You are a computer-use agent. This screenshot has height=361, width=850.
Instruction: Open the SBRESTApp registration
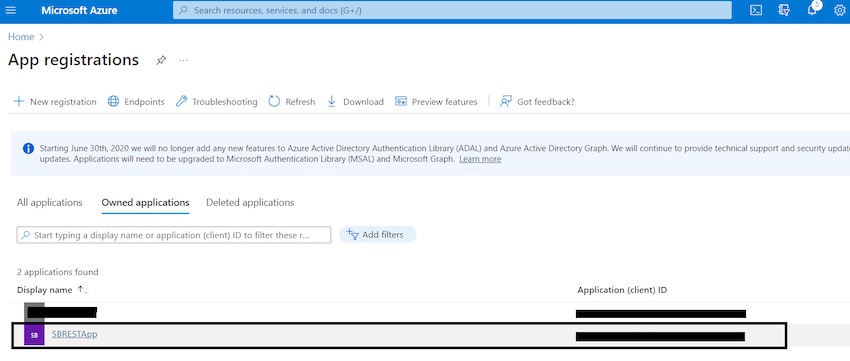point(74,334)
